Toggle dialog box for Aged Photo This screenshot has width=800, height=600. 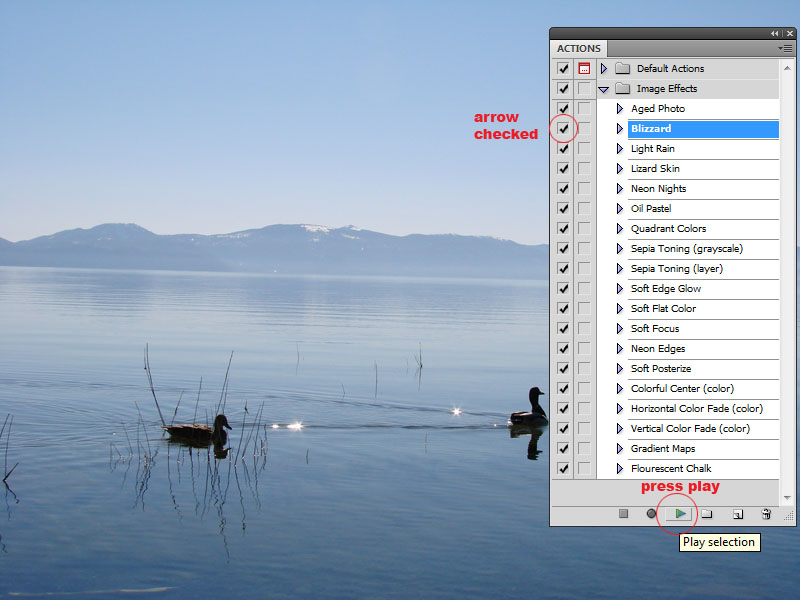pos(584,108)
